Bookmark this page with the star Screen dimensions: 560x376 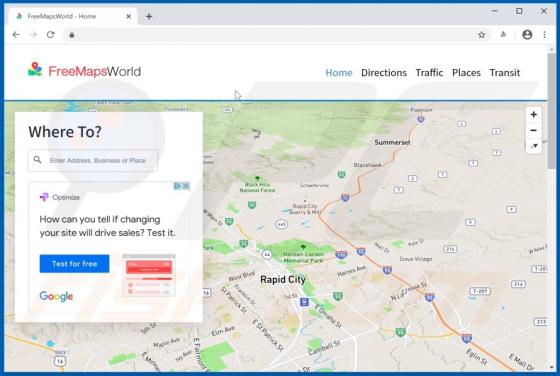click(x=482, y=35)
